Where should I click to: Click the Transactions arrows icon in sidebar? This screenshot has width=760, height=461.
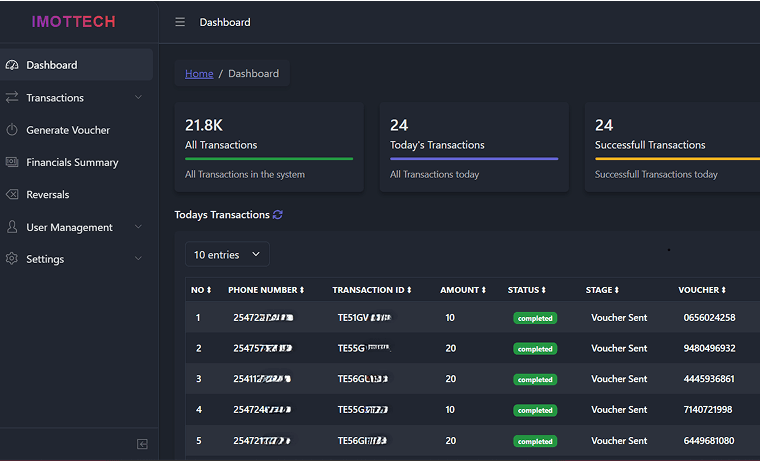point(12,97)
